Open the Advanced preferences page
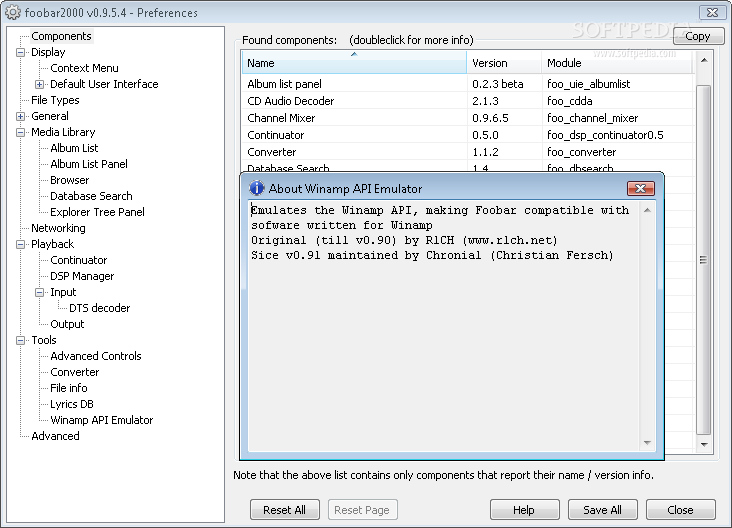This screenshot has height=528, width=732. (55, 436)
